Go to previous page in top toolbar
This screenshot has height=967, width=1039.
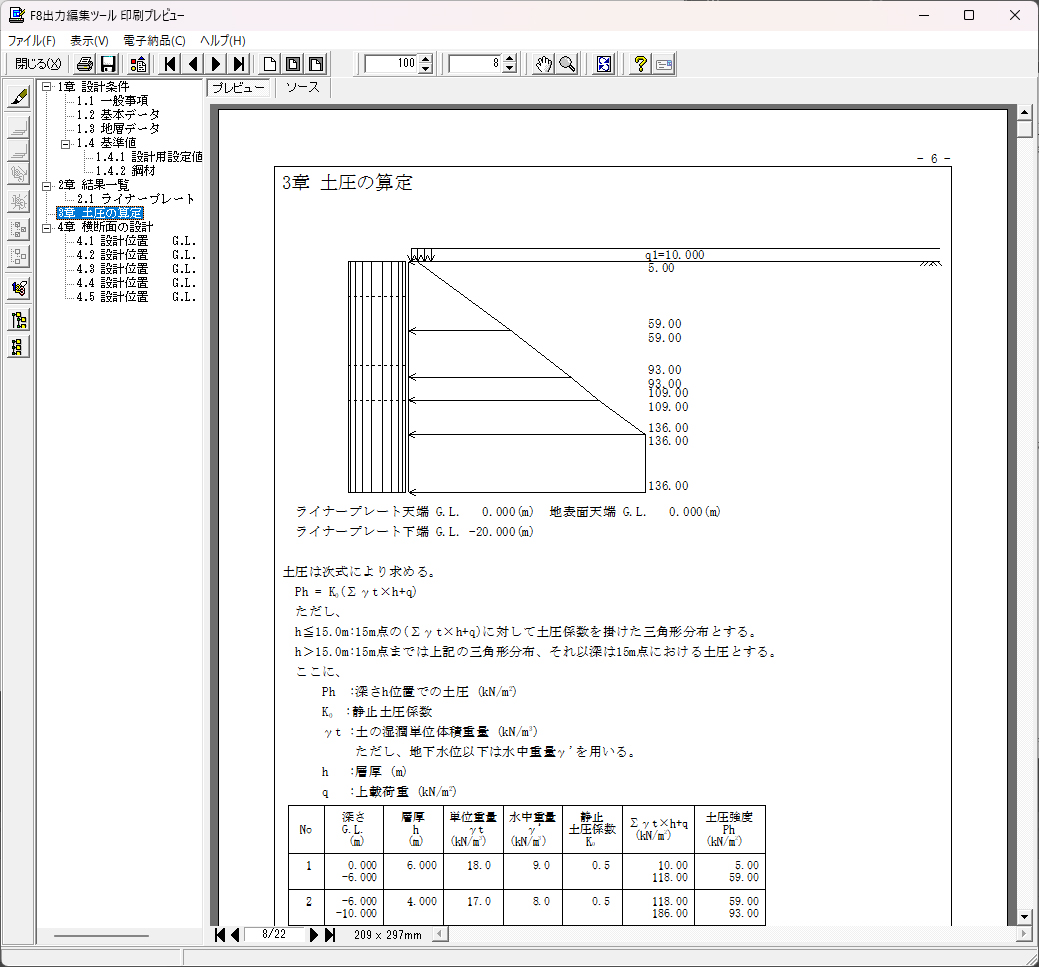pyautogui.click(x=193, y=64)
